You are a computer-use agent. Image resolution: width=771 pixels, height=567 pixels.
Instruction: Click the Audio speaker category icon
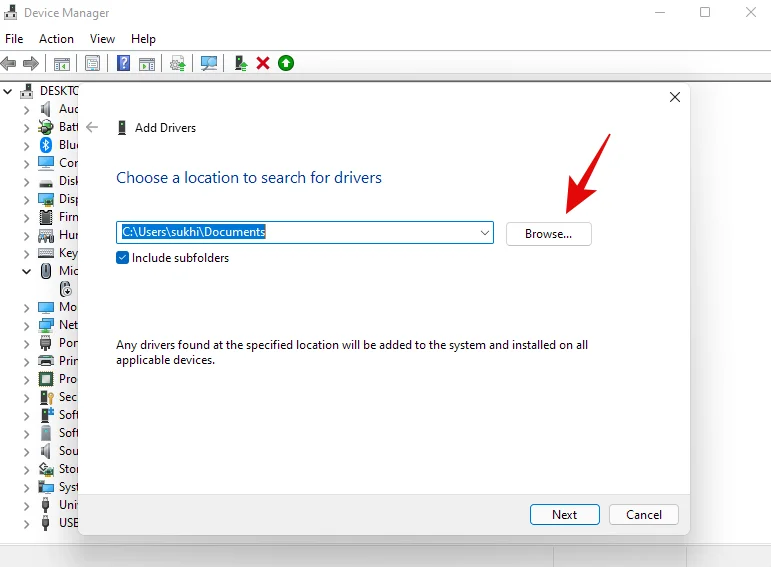[x=46, y=109]
